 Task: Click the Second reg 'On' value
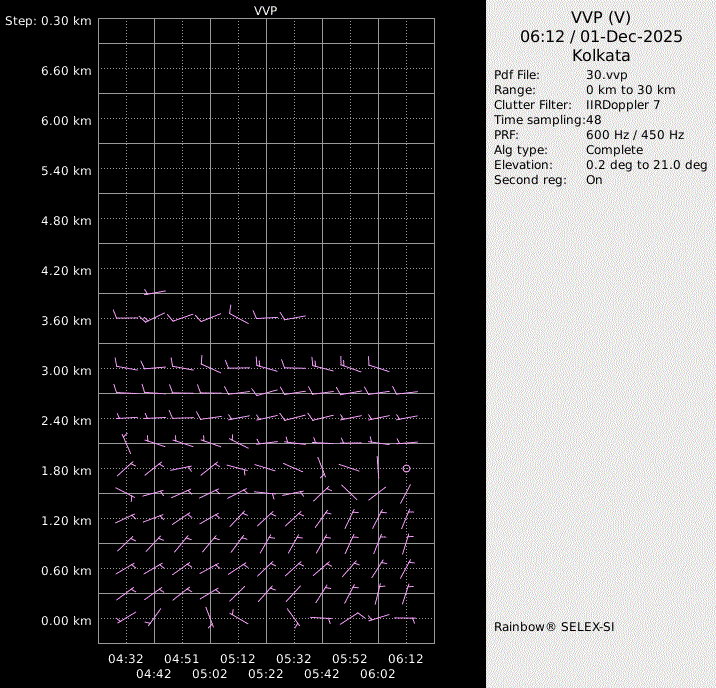click(x=594, y=180)
